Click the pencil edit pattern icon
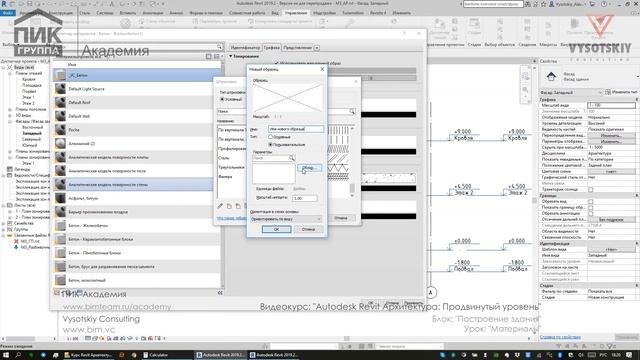Screen dimensions: 640x360 coord(220,206)
